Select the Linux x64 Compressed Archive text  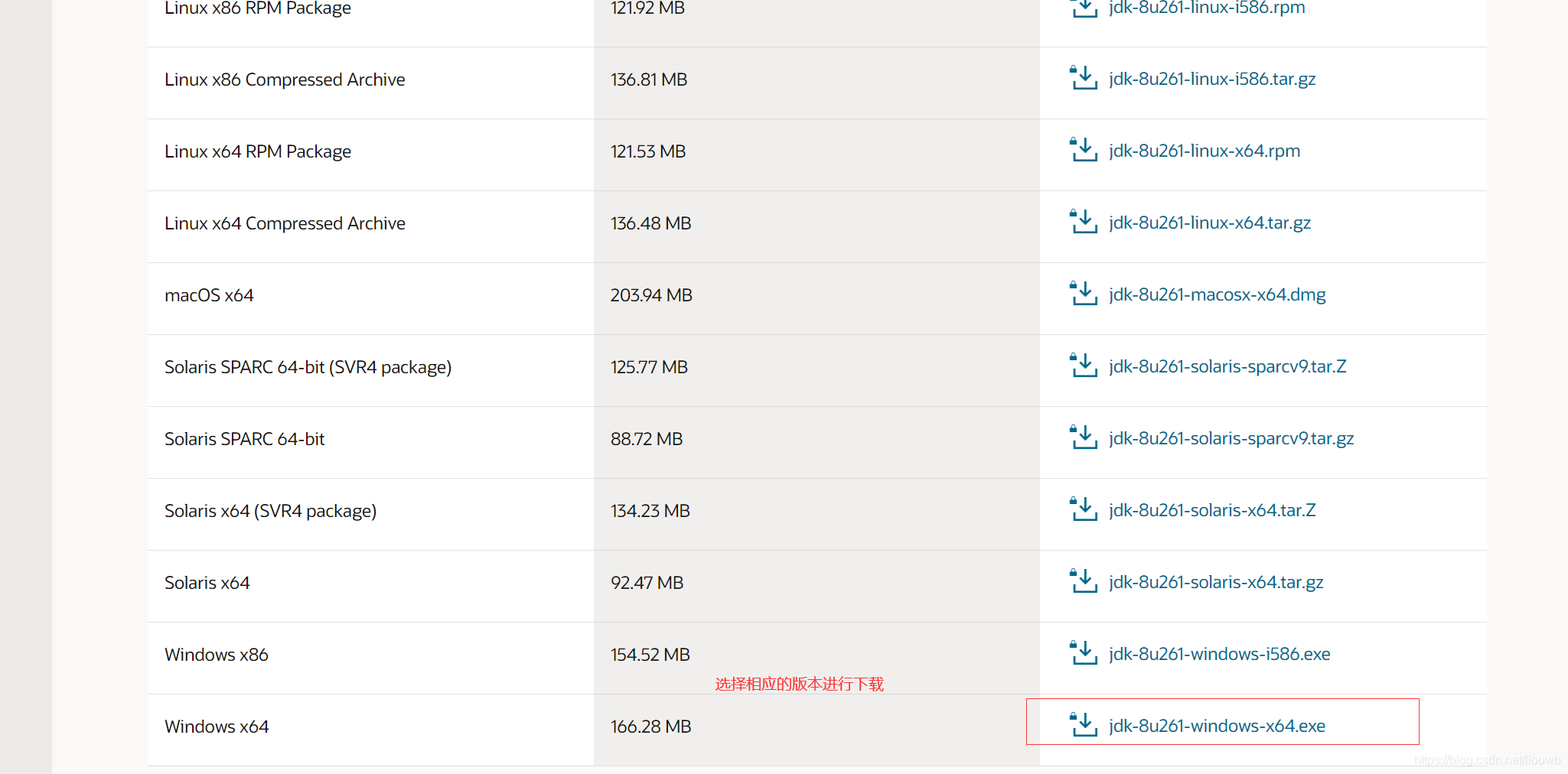click(x=285, y=223)
